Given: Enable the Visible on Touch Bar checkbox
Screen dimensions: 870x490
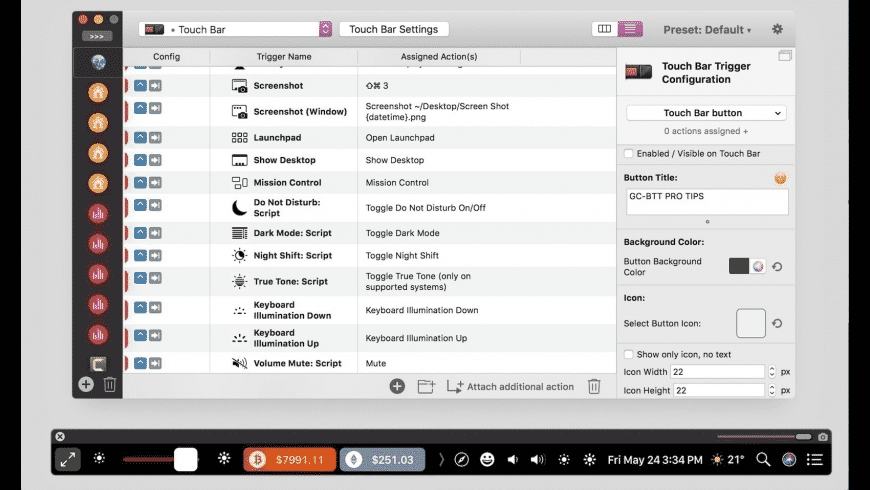Looking at the screenshot, I should tap(629, 154).
